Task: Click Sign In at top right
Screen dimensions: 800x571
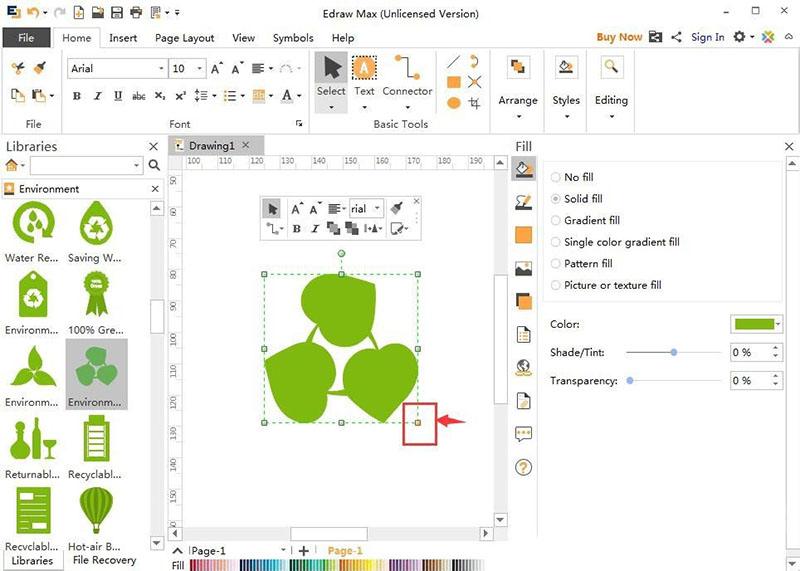Action: pos(707,37)
